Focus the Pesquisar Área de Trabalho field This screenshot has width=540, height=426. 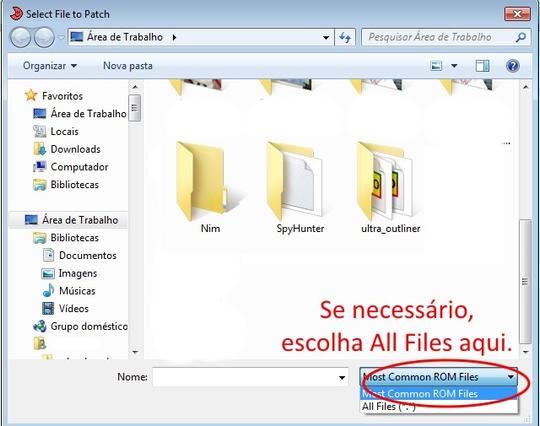445,37
